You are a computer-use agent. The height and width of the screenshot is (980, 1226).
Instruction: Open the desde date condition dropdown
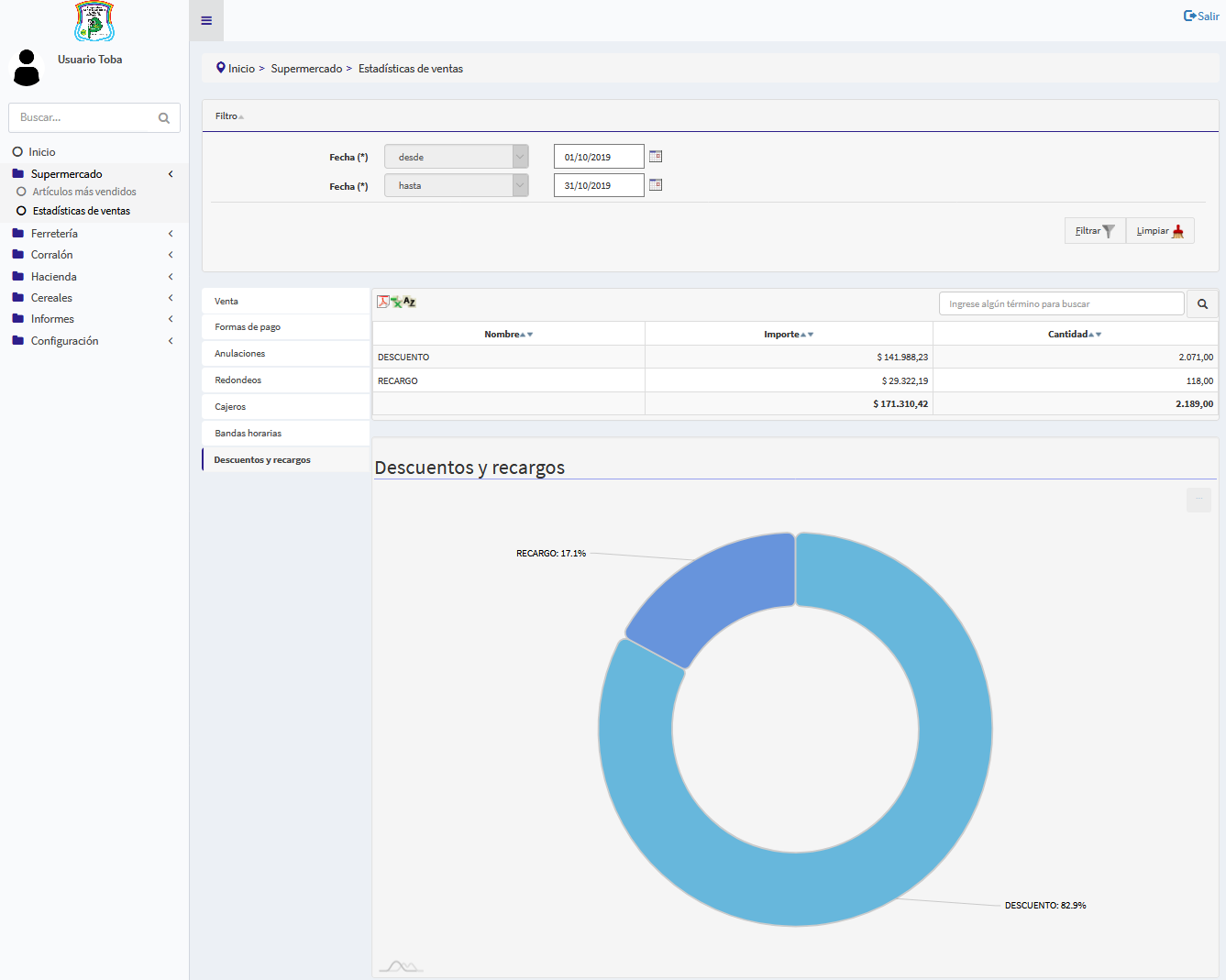coord(456,157)
